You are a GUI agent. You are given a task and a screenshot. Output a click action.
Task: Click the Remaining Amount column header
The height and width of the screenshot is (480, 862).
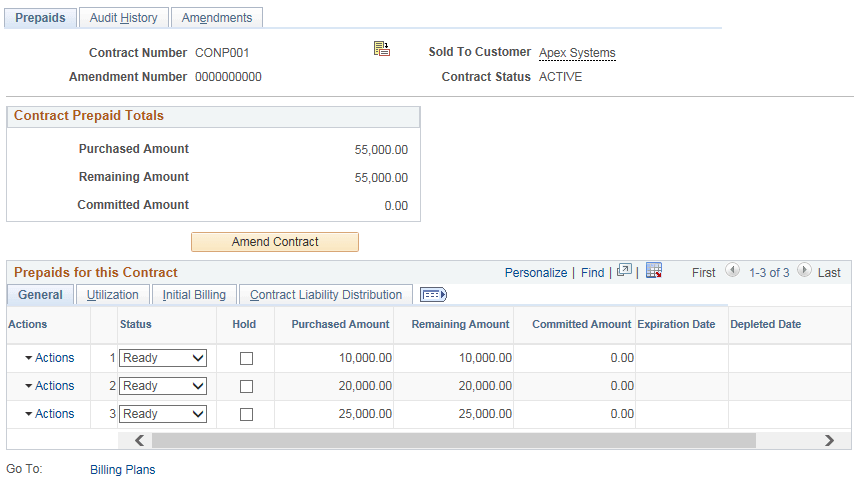tap(461, 324)
